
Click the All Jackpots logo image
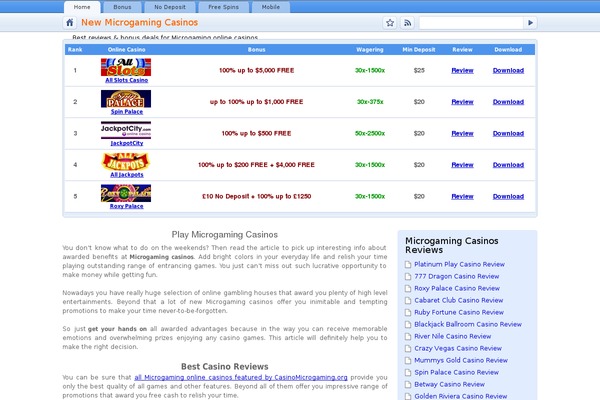[x=126, y=162]
